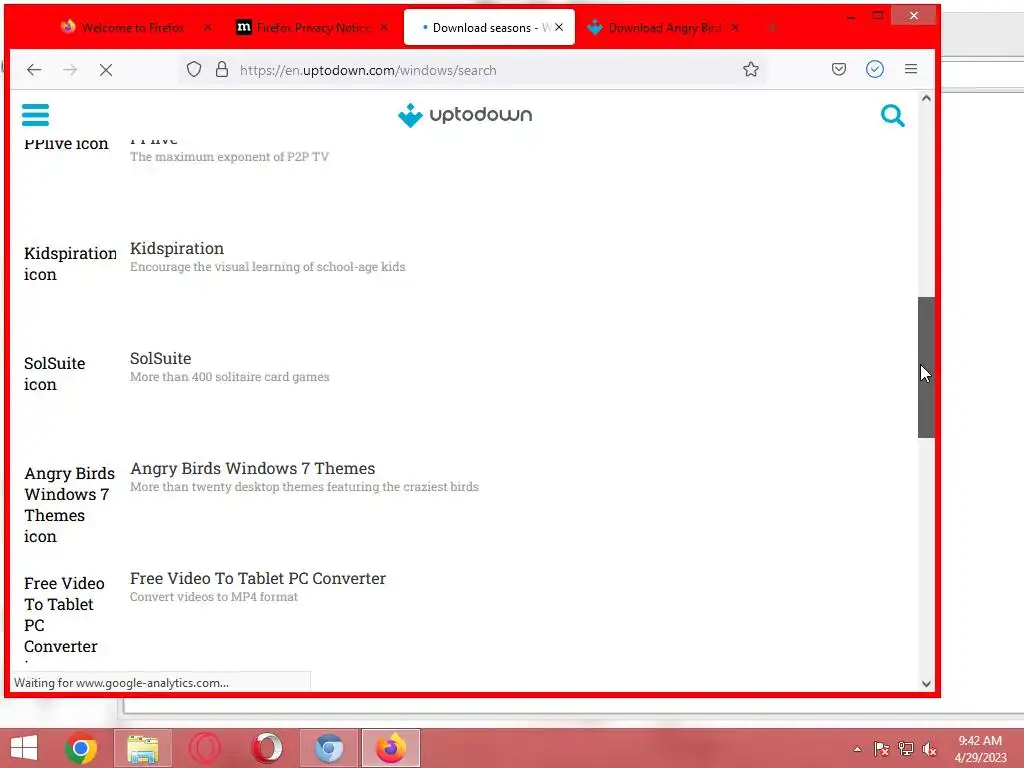The image size is (1024, 768).
Task: Open the tracking protection shield icon
Action: pos(194,70)
